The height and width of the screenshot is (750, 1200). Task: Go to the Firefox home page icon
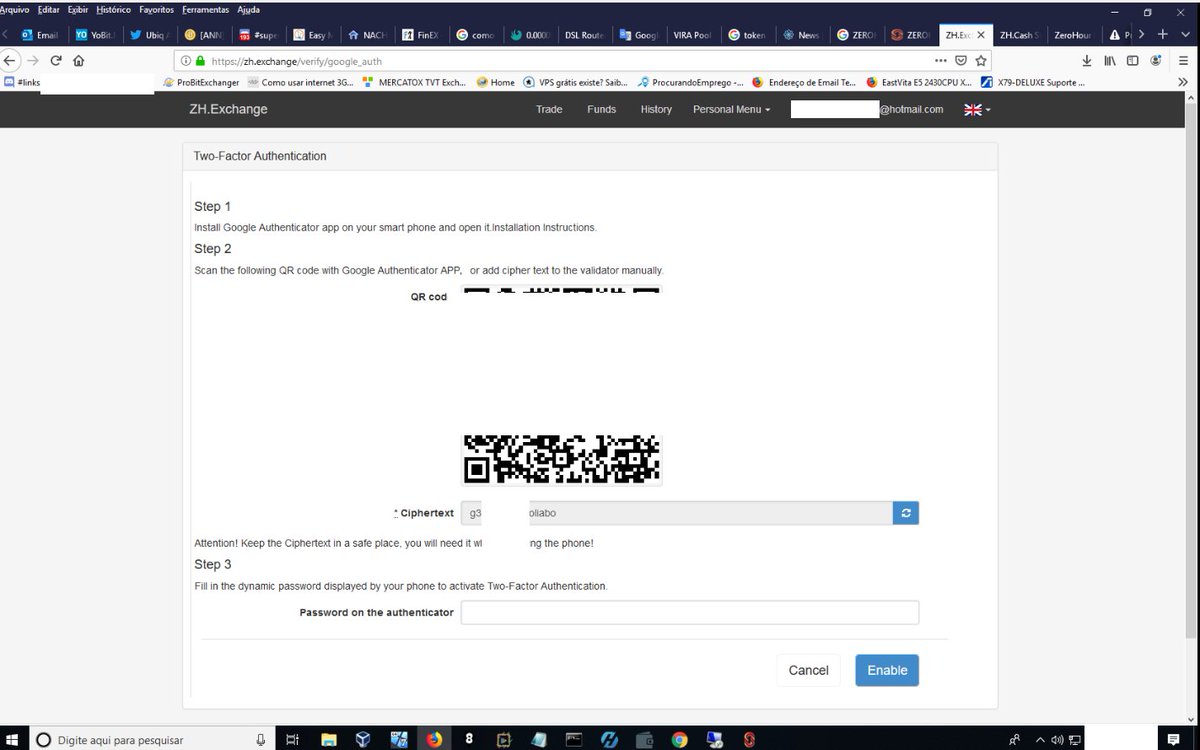coord(79,60)
